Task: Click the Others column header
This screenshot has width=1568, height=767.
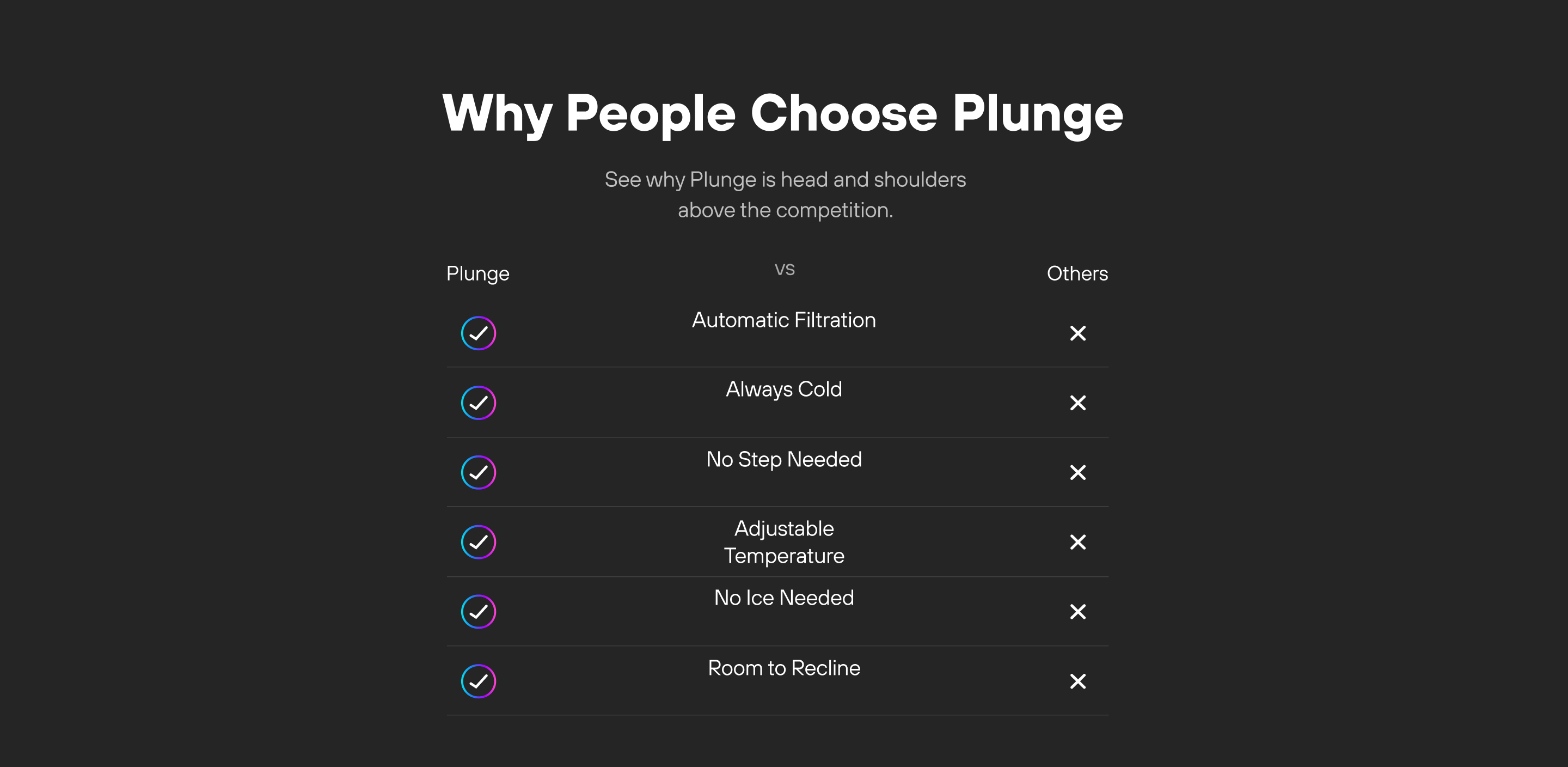Action: (1077, 273)
